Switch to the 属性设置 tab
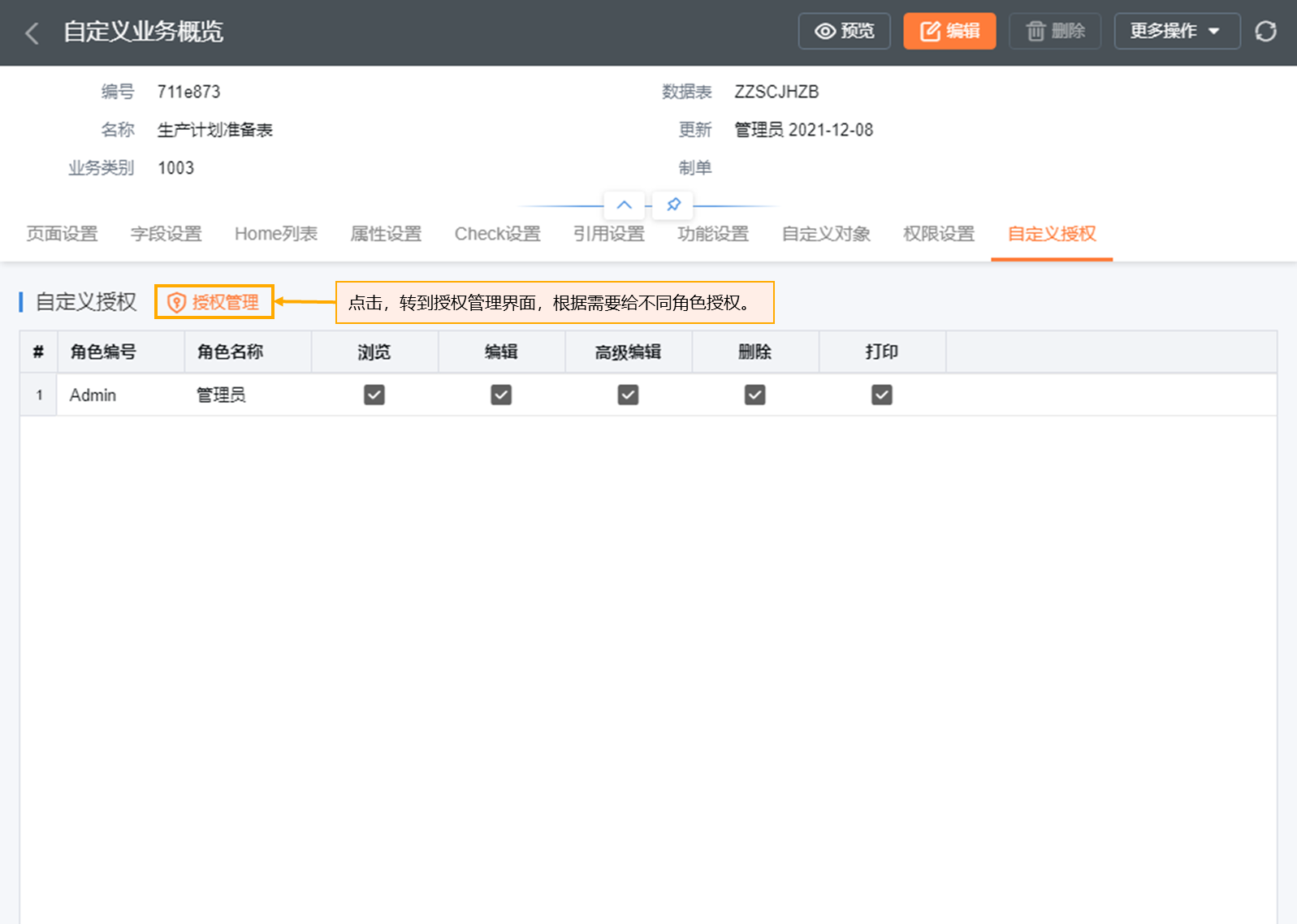 click(x=386, y=234)
